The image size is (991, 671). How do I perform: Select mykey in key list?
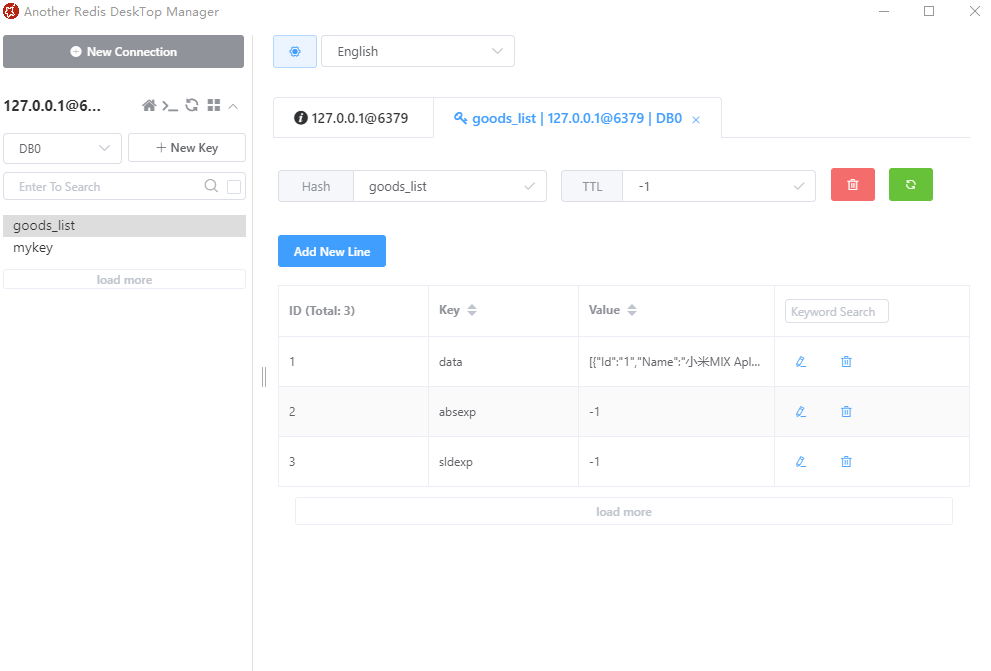coord(125,248)
